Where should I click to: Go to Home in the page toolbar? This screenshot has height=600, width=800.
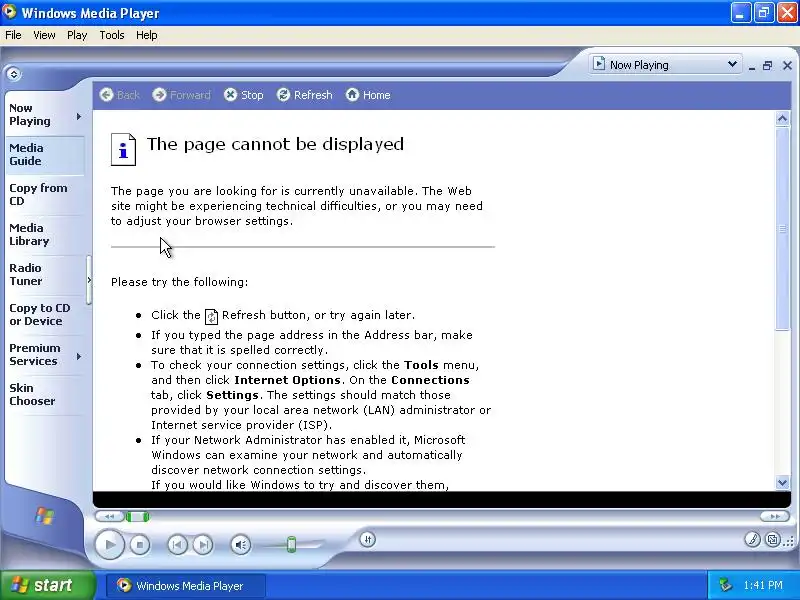368,95
